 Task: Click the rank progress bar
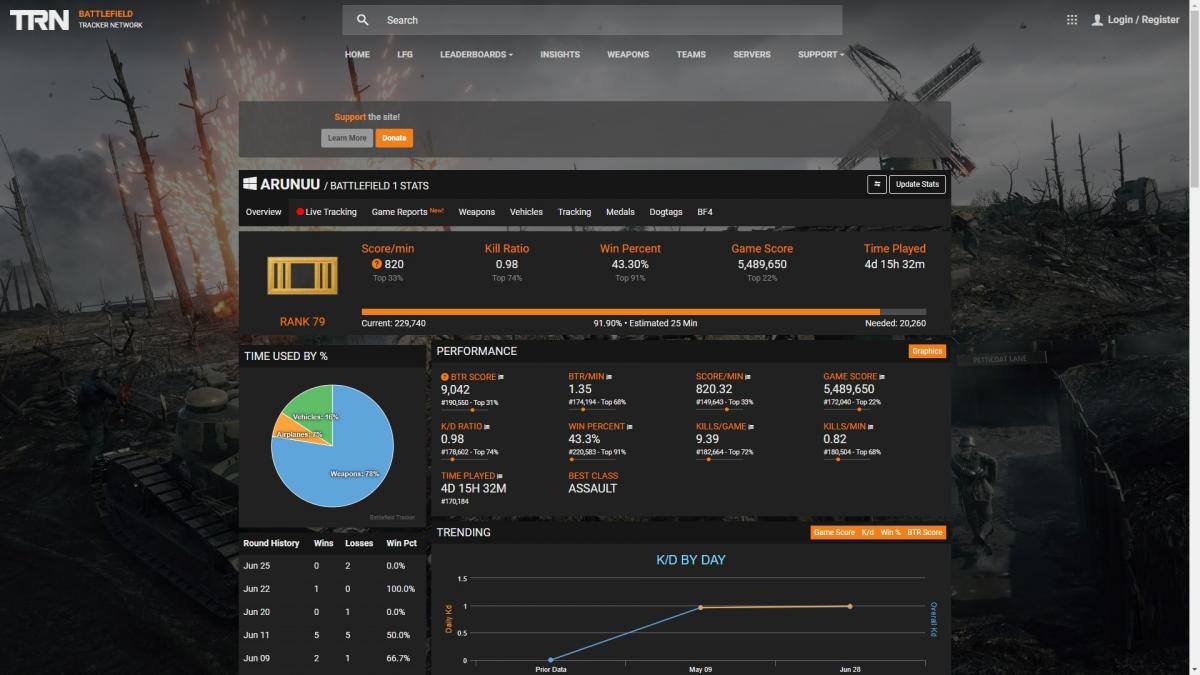pos(644,312)
